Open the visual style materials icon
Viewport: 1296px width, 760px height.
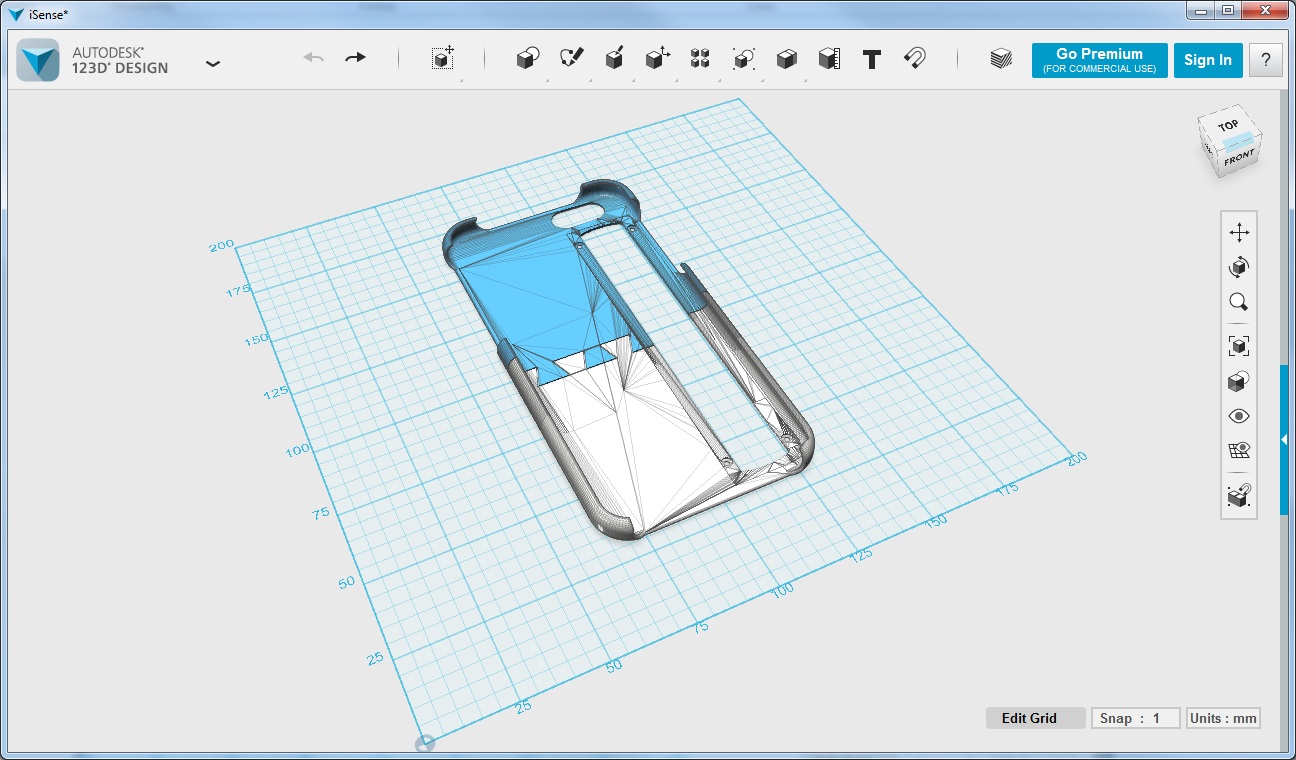coord(1239,381)
